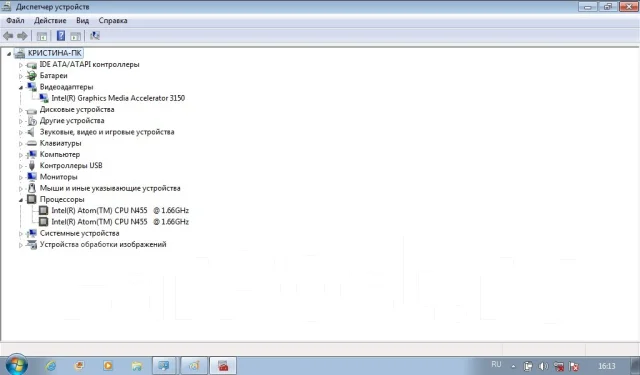This screenshot has height=375, width=640.
Task: Open the Файл menu
Action: (x=15, y=20)
